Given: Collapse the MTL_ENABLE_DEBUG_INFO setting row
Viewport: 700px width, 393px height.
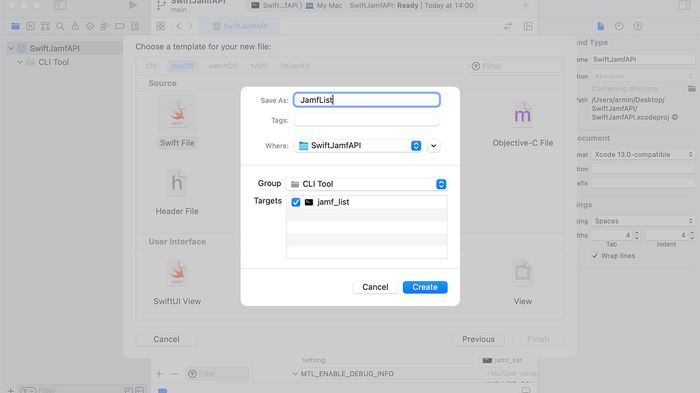Looking at the screenshot, I should [x=295, y=374].
